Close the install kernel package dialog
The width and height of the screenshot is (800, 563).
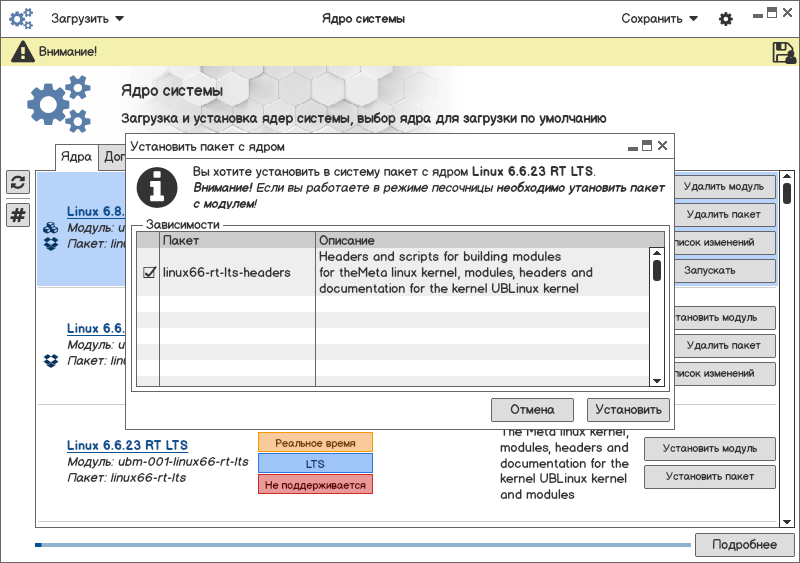click(x=662, y=146)
